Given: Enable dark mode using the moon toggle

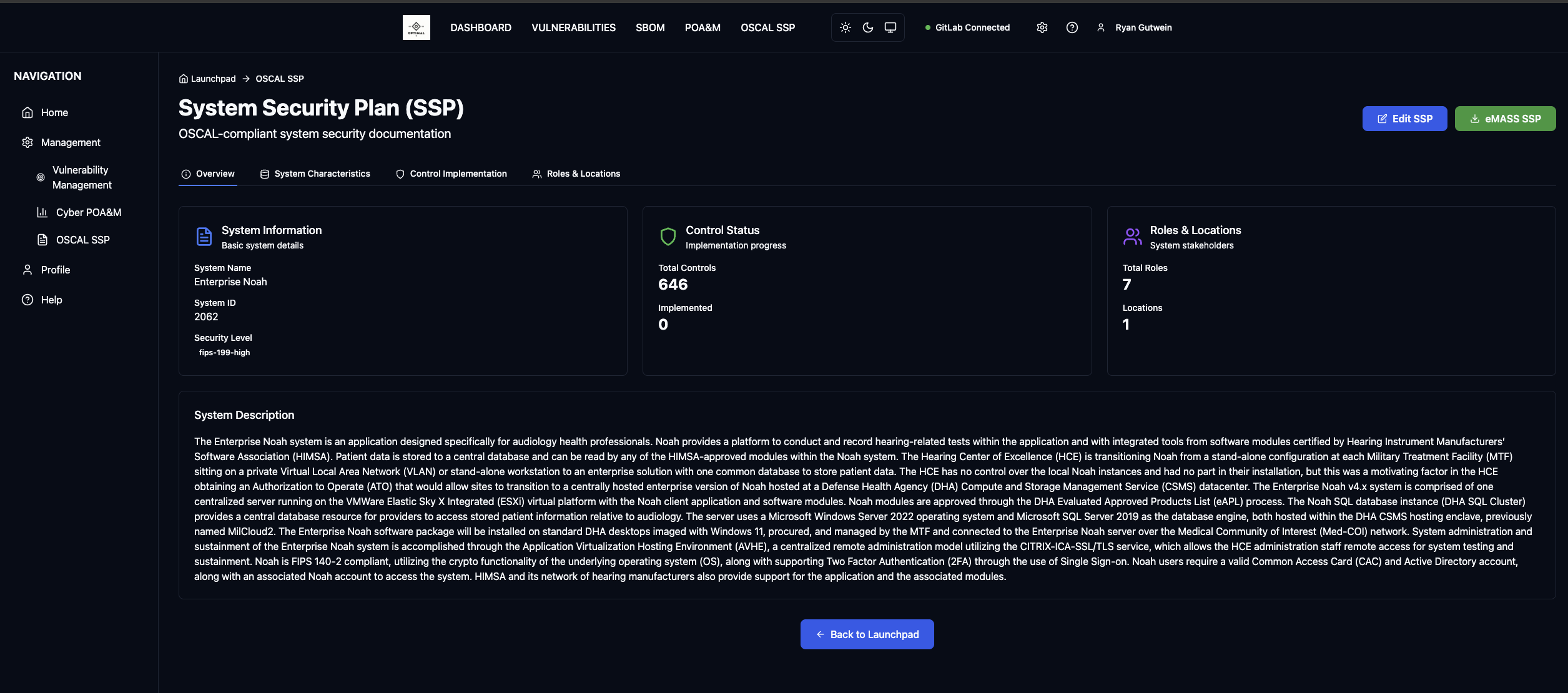Looking at the screenshot, I should (x=867, y=27).
